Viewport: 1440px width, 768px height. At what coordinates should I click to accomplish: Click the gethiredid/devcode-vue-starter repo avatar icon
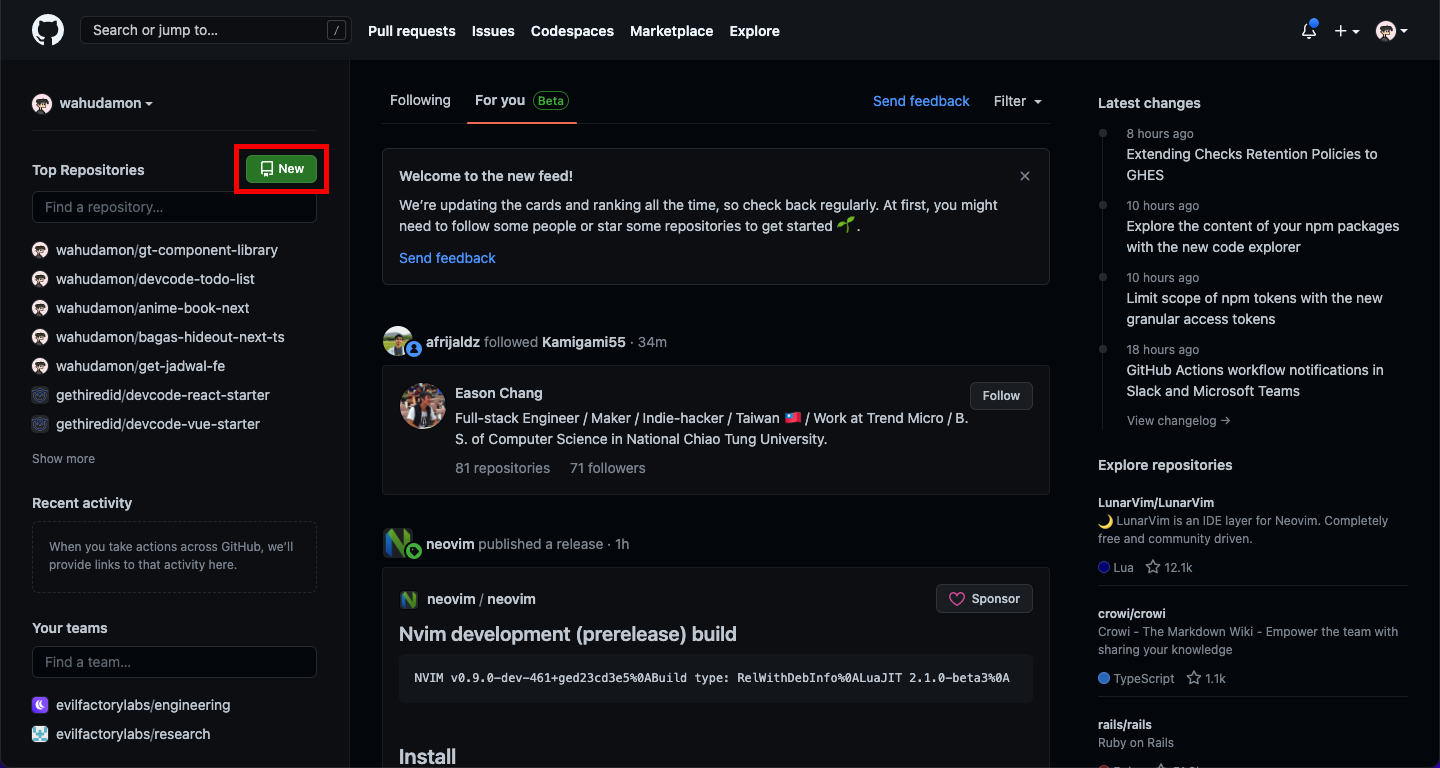tap(40, 424)
